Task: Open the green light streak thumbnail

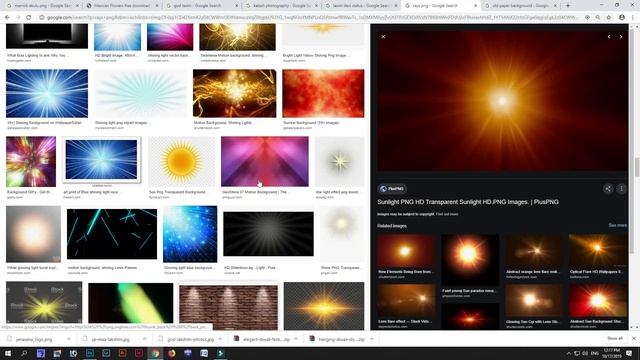Action: coord(131,304)
